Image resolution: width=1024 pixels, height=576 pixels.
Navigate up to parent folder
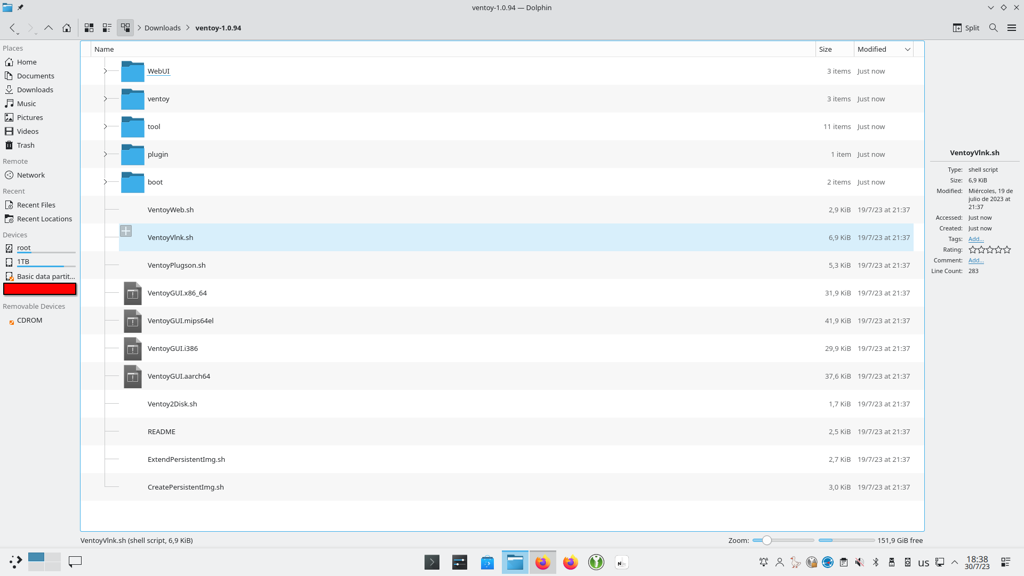click(48, 28)
